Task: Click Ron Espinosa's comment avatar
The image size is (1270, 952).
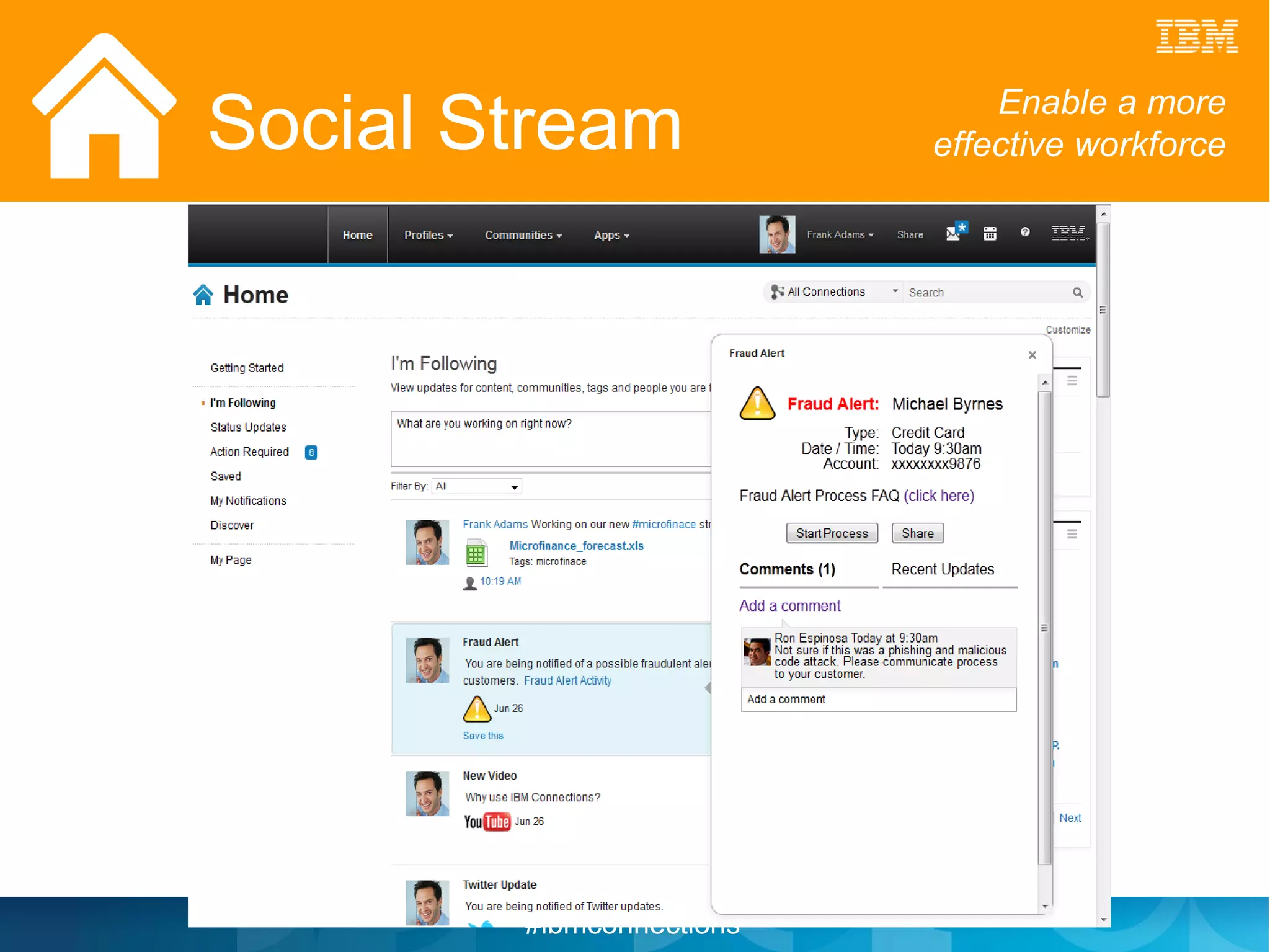Action: point(757,652)
